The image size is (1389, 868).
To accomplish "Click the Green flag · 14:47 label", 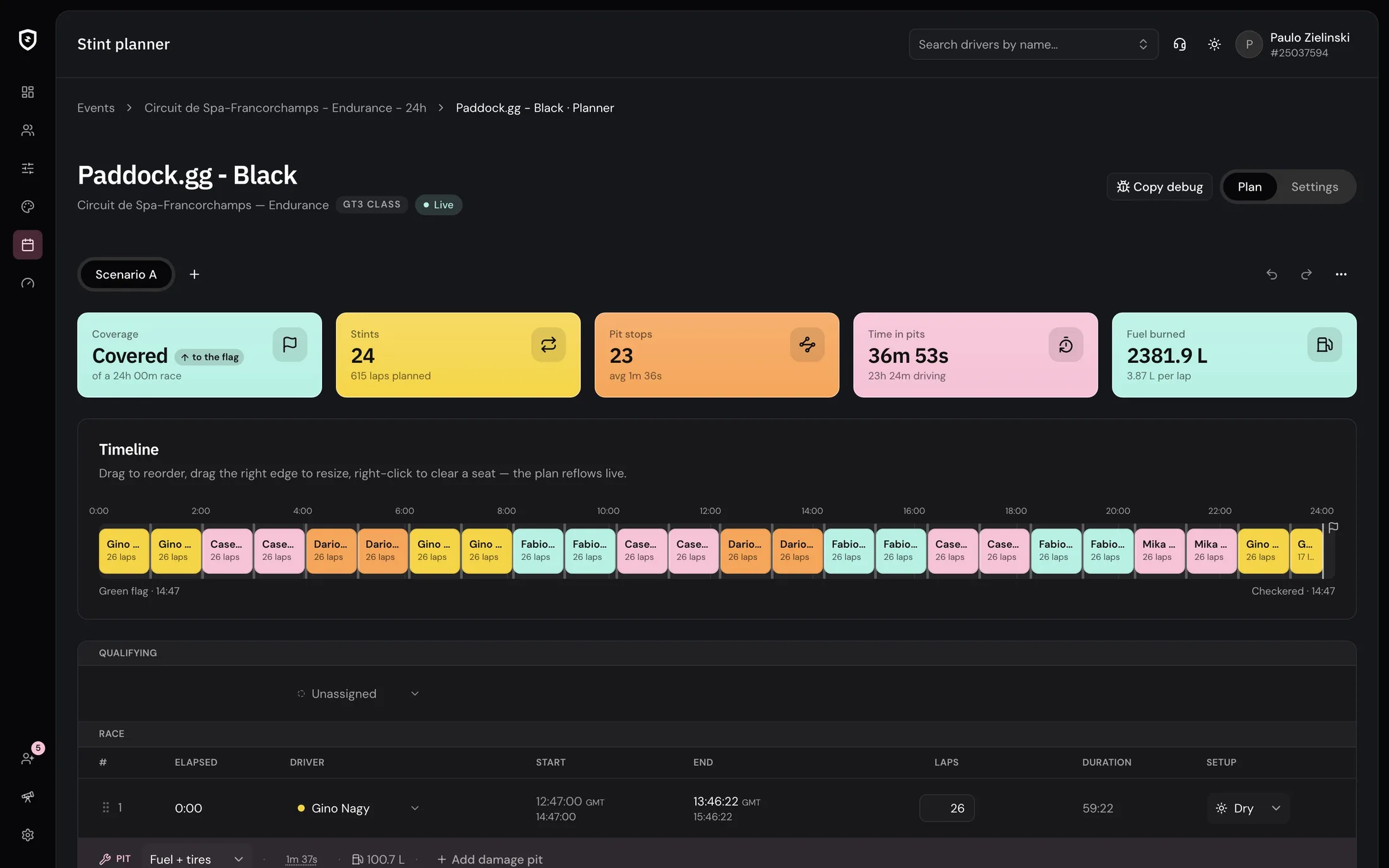I will tap(139, 591).
